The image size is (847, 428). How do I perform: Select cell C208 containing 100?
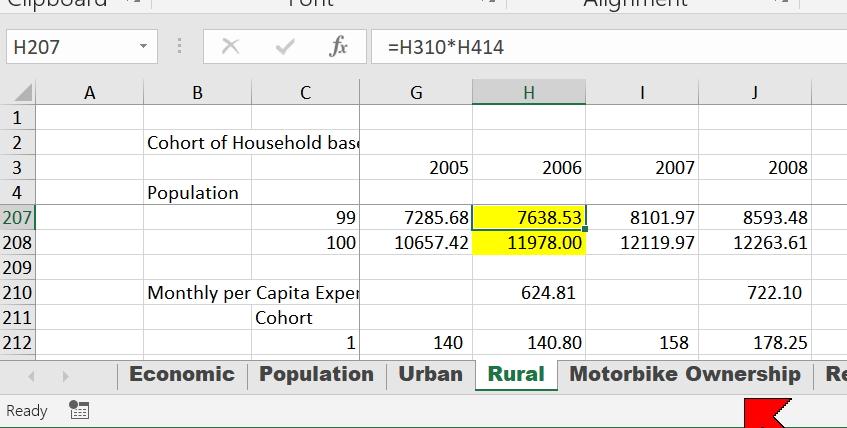305,242
